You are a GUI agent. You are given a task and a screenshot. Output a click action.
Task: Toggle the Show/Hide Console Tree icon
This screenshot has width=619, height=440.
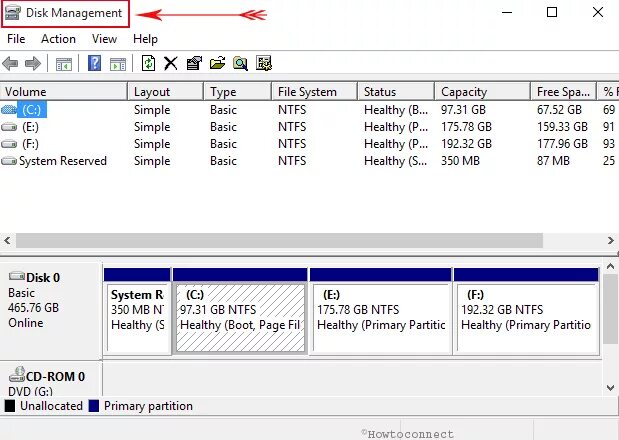(64, 63)
